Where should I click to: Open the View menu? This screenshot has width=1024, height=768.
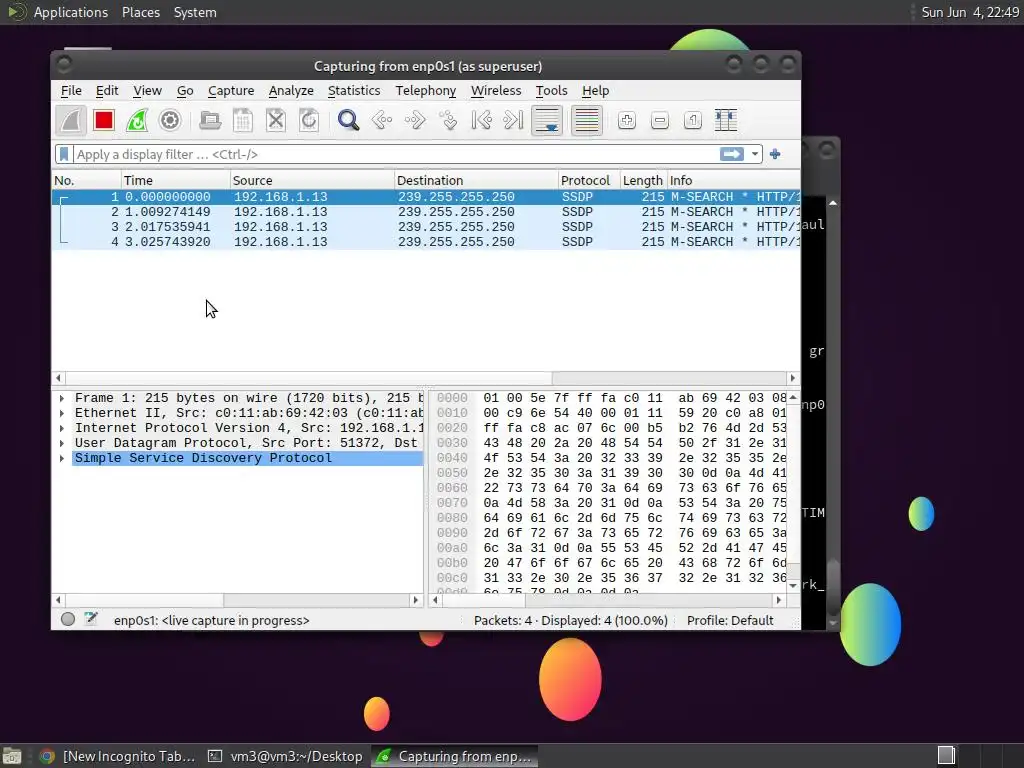point(148,91)
